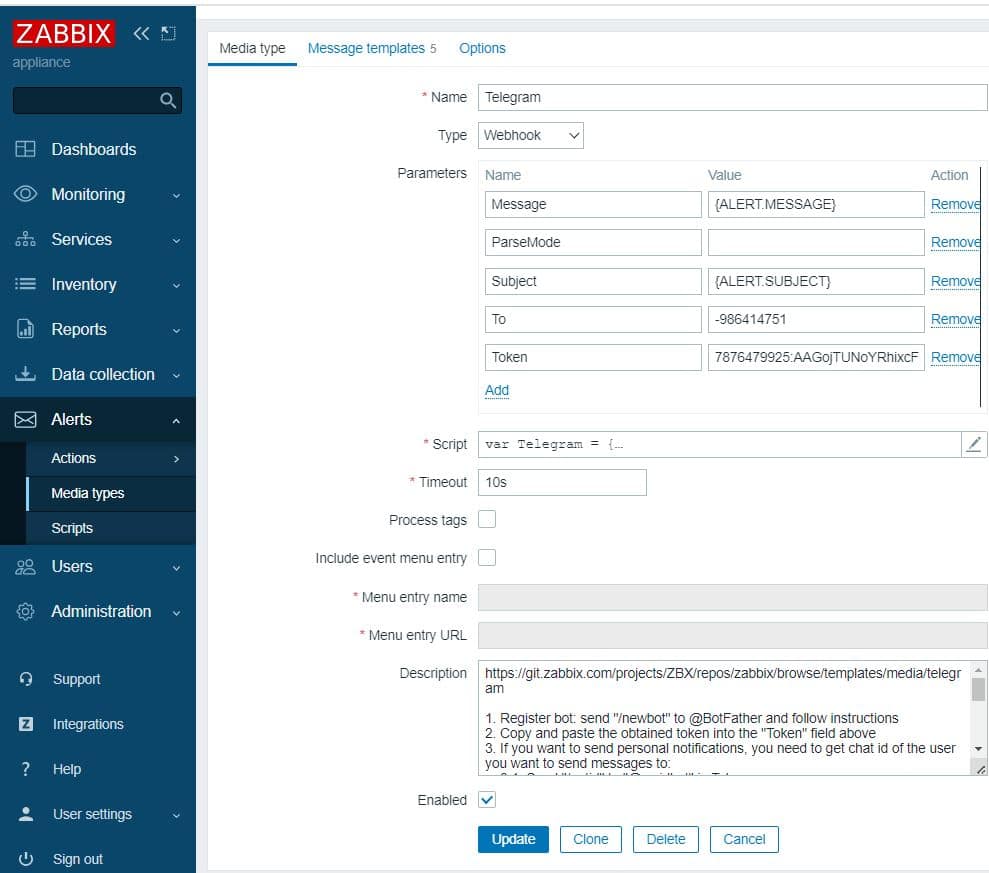989x873 pixels.
Task: Click the Name field containing Telegram
Action: tap(732, 97)
